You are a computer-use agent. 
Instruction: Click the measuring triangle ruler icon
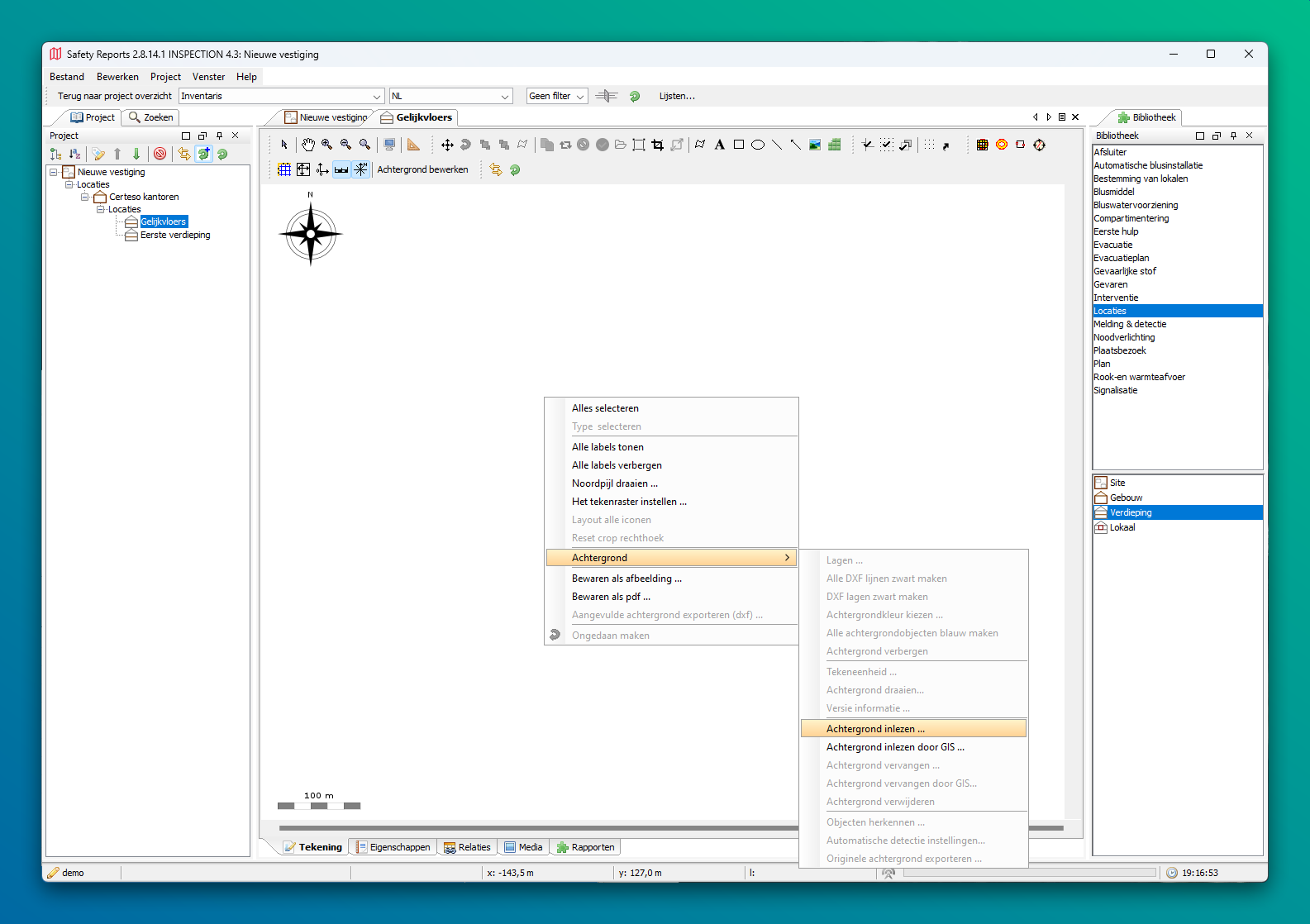pyautogui.click(x=413, y=145)
